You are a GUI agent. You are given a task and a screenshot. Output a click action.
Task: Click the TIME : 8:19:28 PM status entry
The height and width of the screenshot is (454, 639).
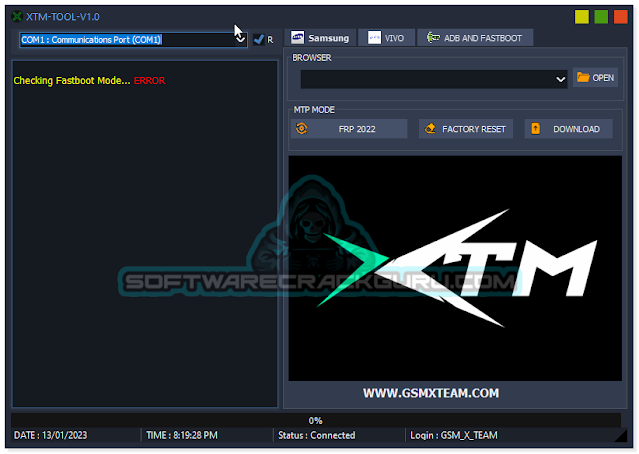182,435
